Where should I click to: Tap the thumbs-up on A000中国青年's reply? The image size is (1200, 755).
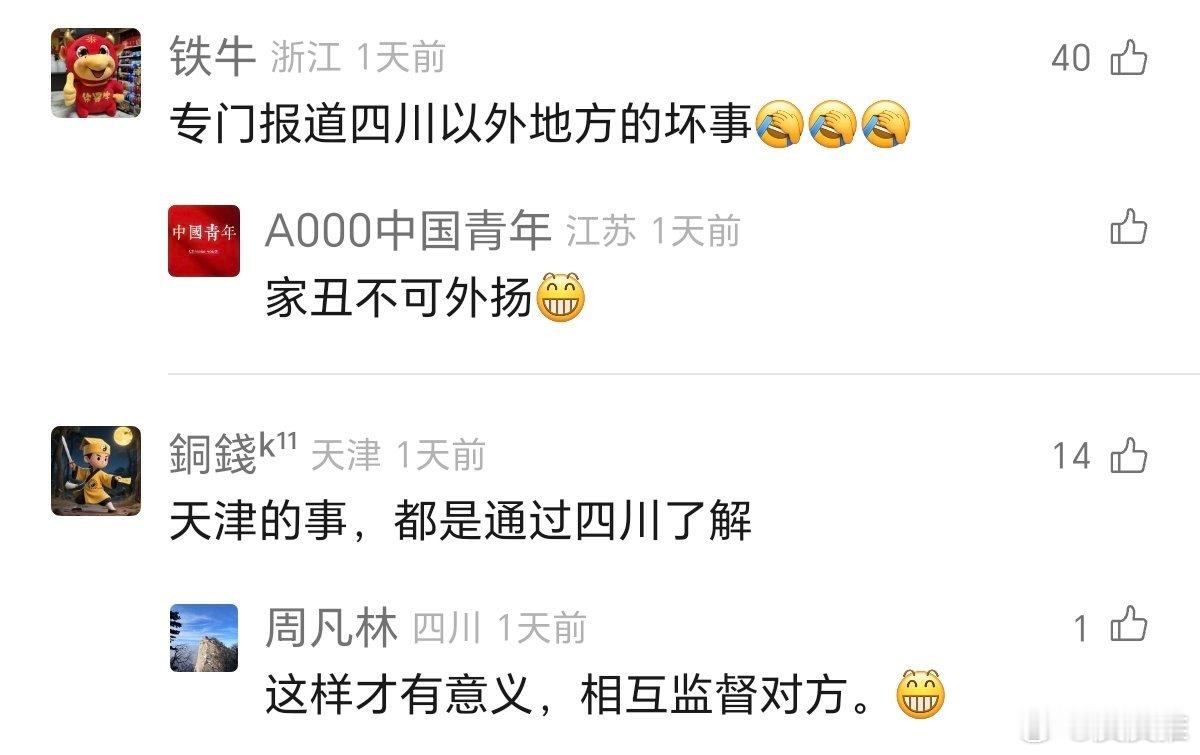[x=1129, y=227]
